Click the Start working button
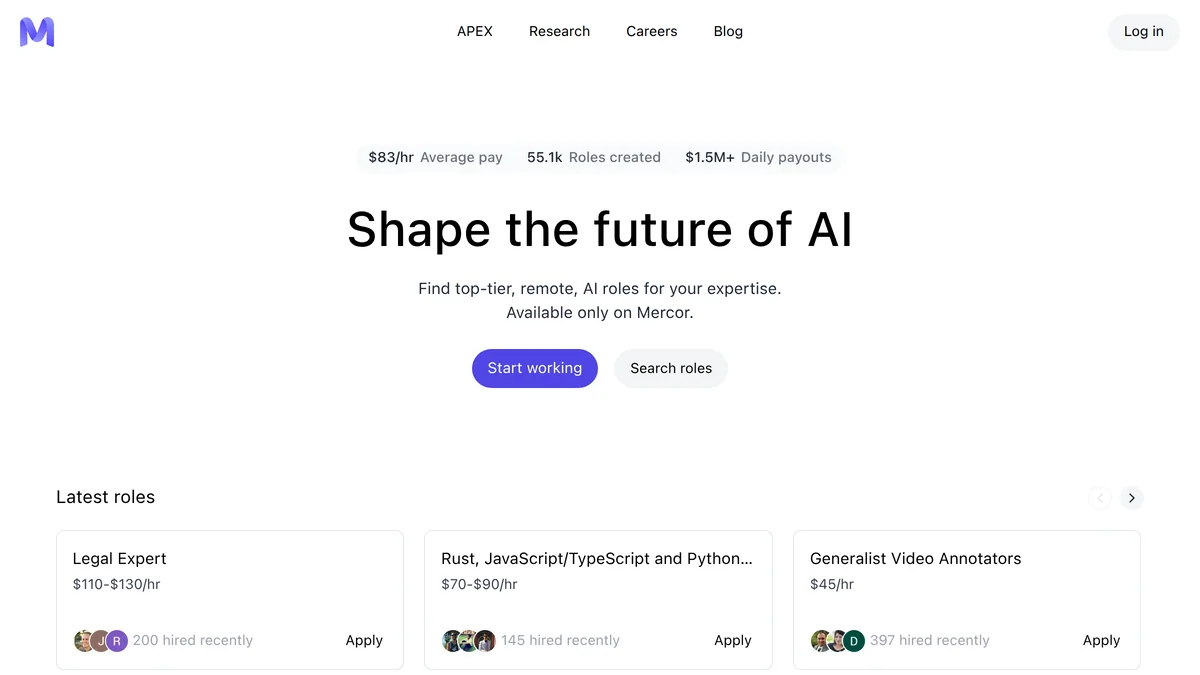 (535, 368)
